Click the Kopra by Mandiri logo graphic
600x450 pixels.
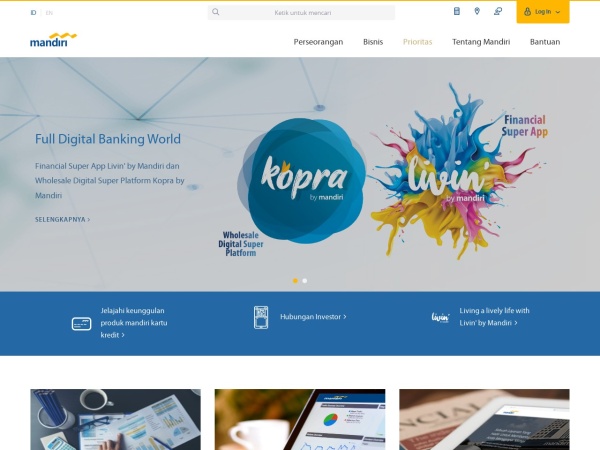(x=301, y=180)
